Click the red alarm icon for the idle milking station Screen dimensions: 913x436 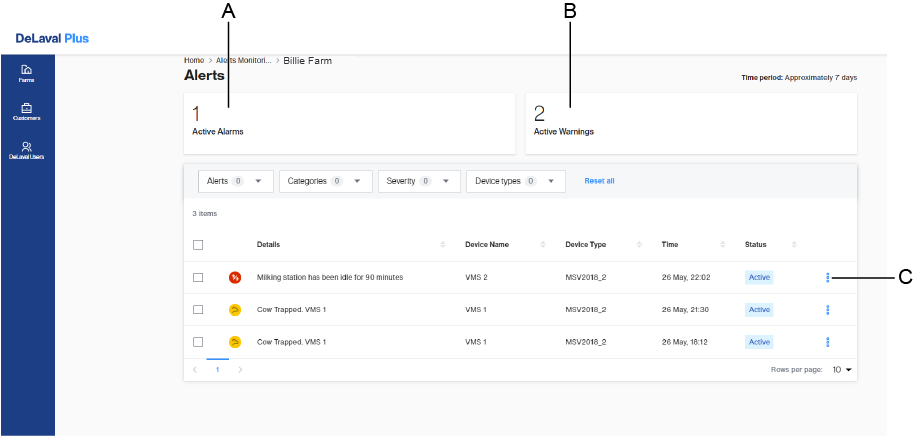(235, 277)
